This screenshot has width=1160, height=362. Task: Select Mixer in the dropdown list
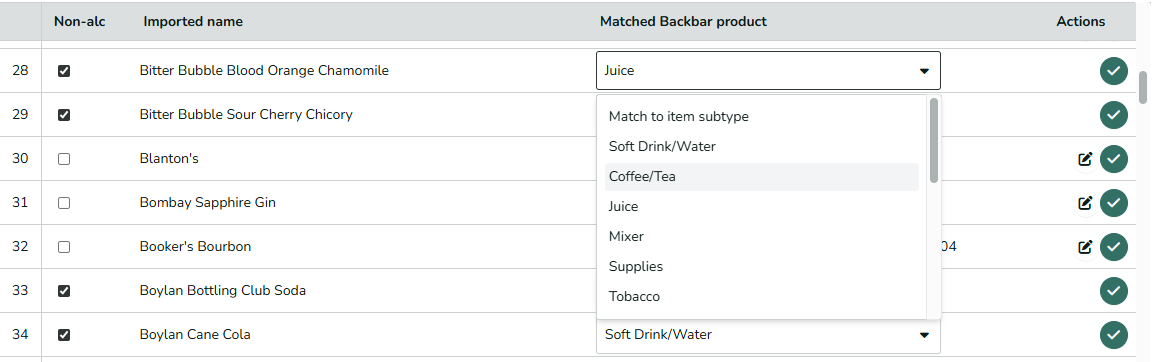point(761,237)
